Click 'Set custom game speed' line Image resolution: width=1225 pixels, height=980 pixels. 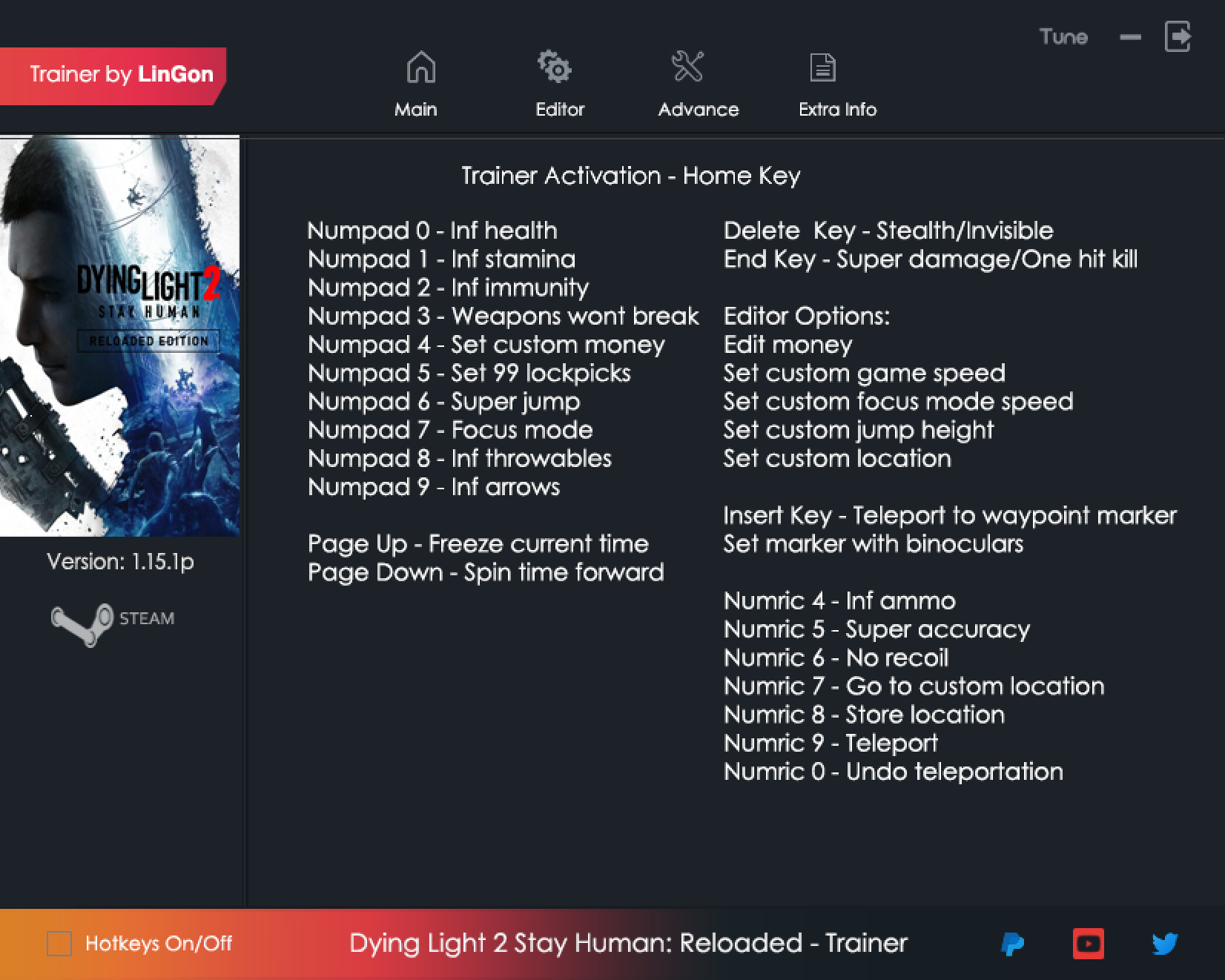[865, 373]
